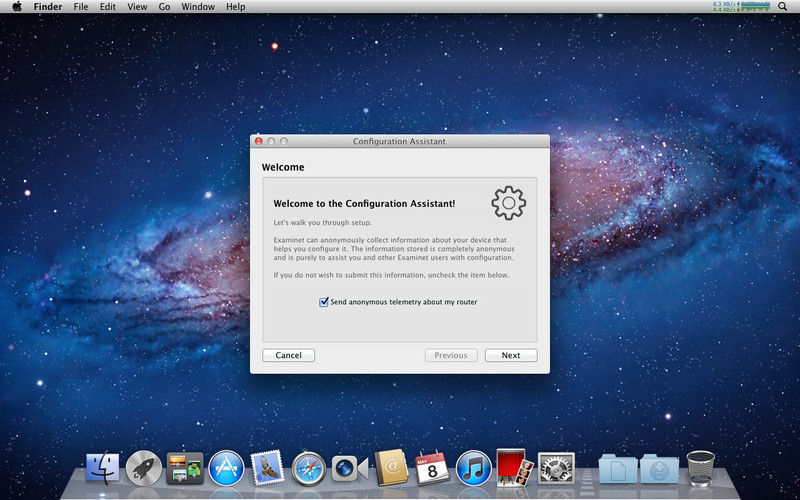
Task: Launch Safari compass icon
Action: point(309,467)
